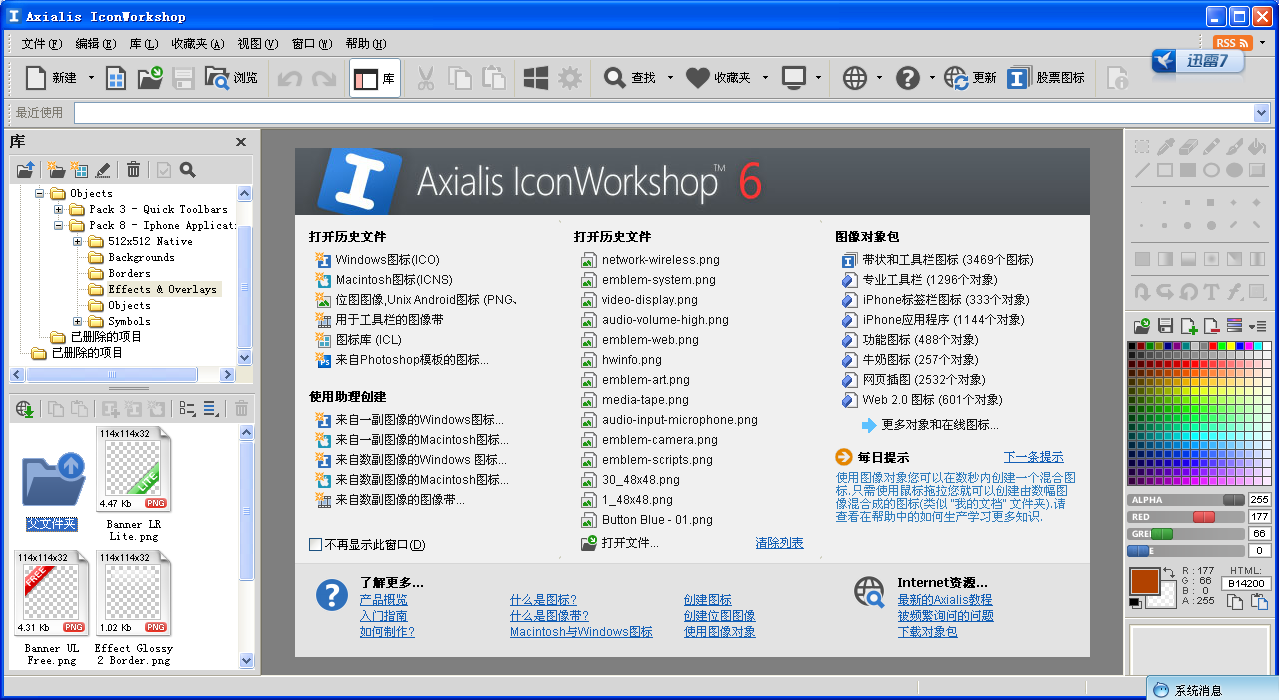This screenshot has width=1279, height=700.
Task: Click the scissors cut icon
Action: (x=426, y=78)
